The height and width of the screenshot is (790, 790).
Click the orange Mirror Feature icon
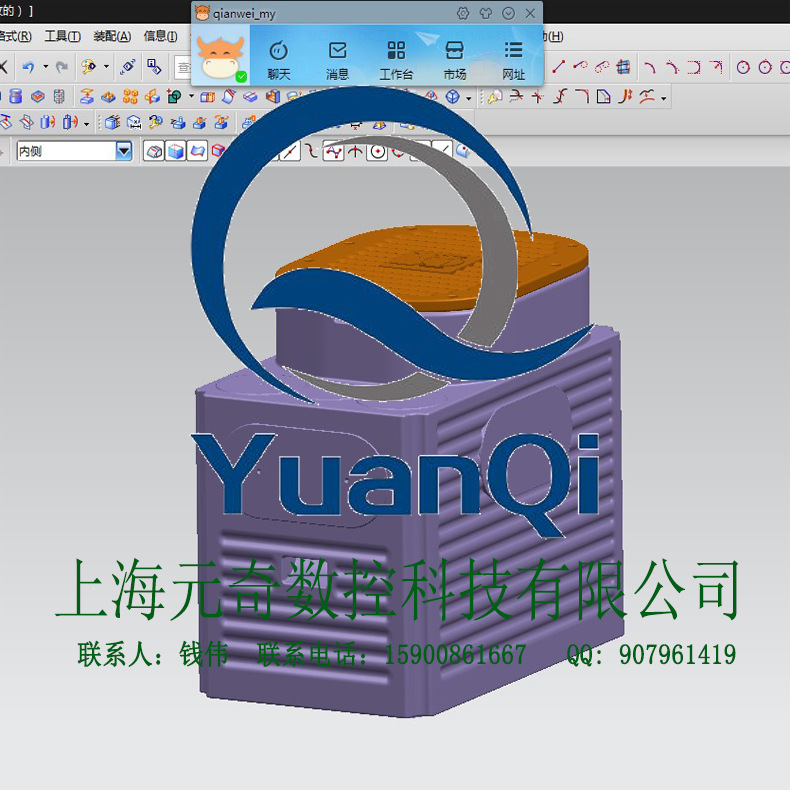[x=152, y=96]
